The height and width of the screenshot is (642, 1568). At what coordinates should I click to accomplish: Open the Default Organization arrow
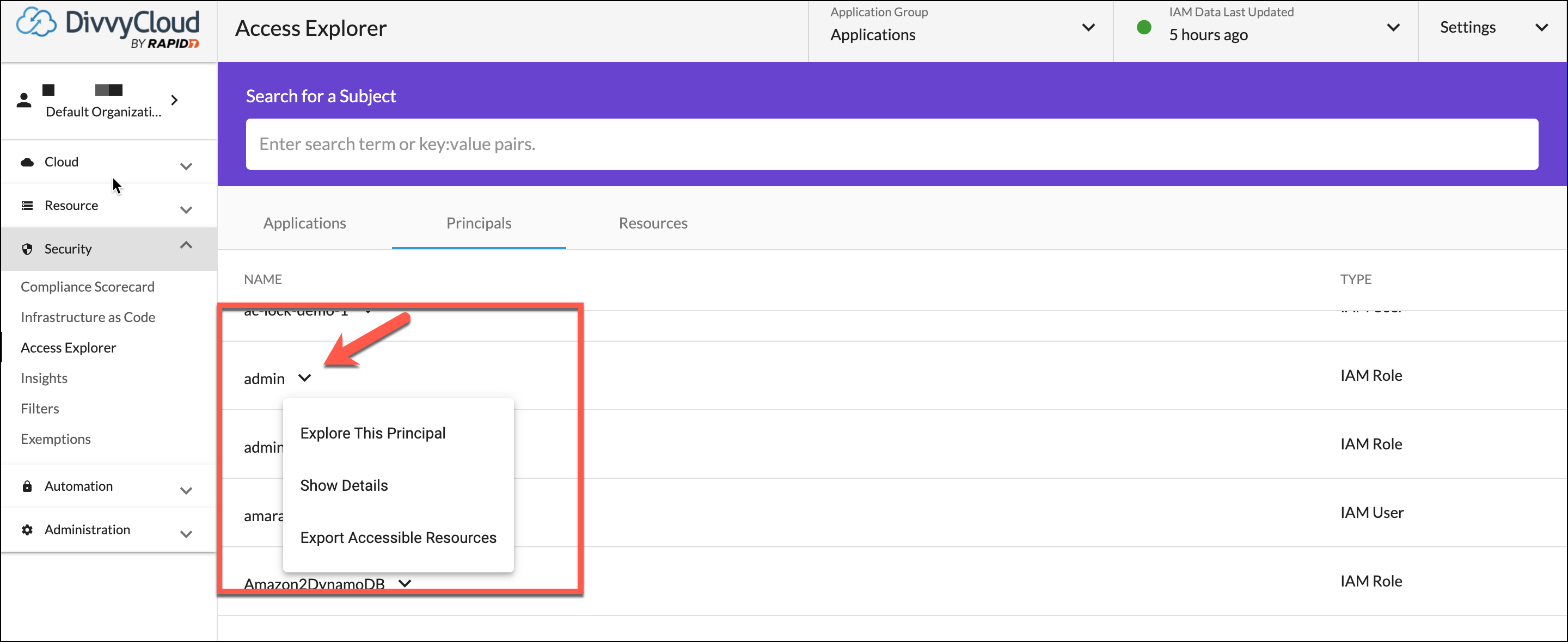(175, 100)
